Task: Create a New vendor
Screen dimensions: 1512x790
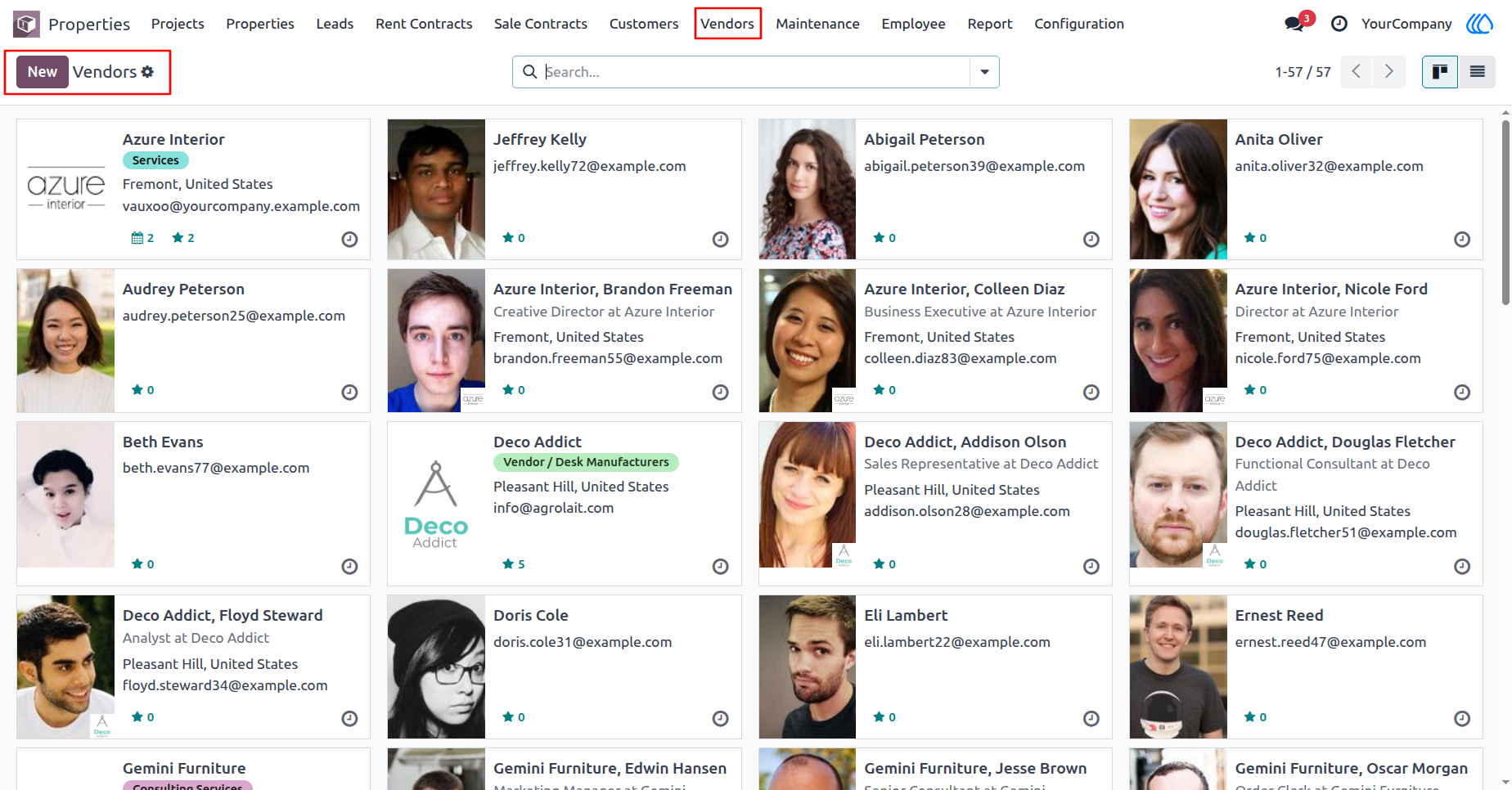Action: (x=42, y=72)
